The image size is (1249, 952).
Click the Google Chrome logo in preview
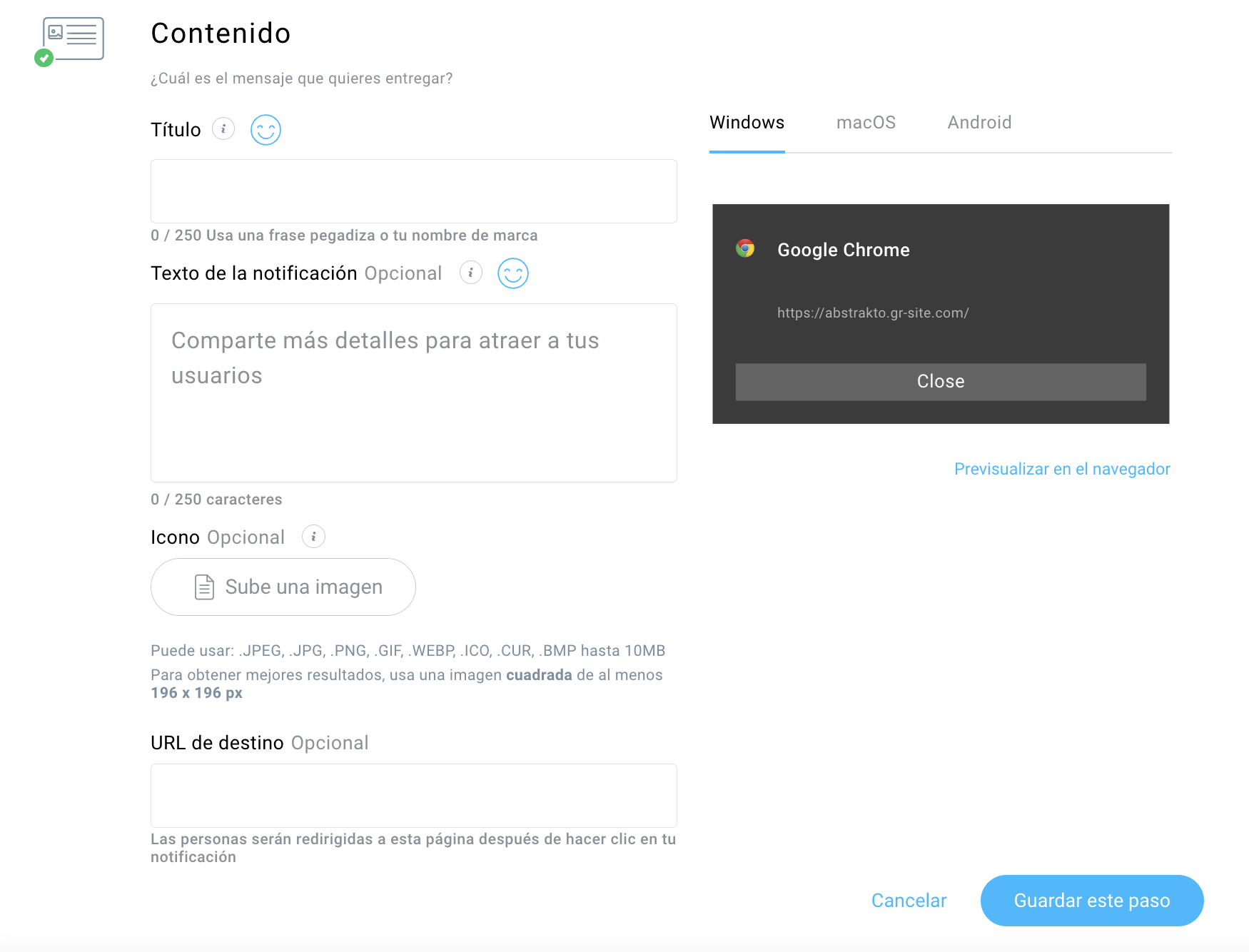tap(745, 248)
